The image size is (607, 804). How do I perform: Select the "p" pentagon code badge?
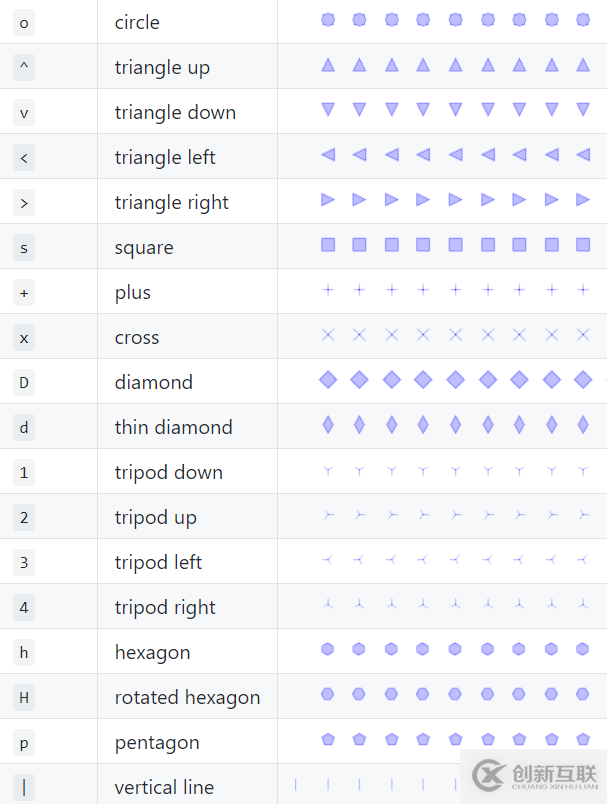(24, 743)
